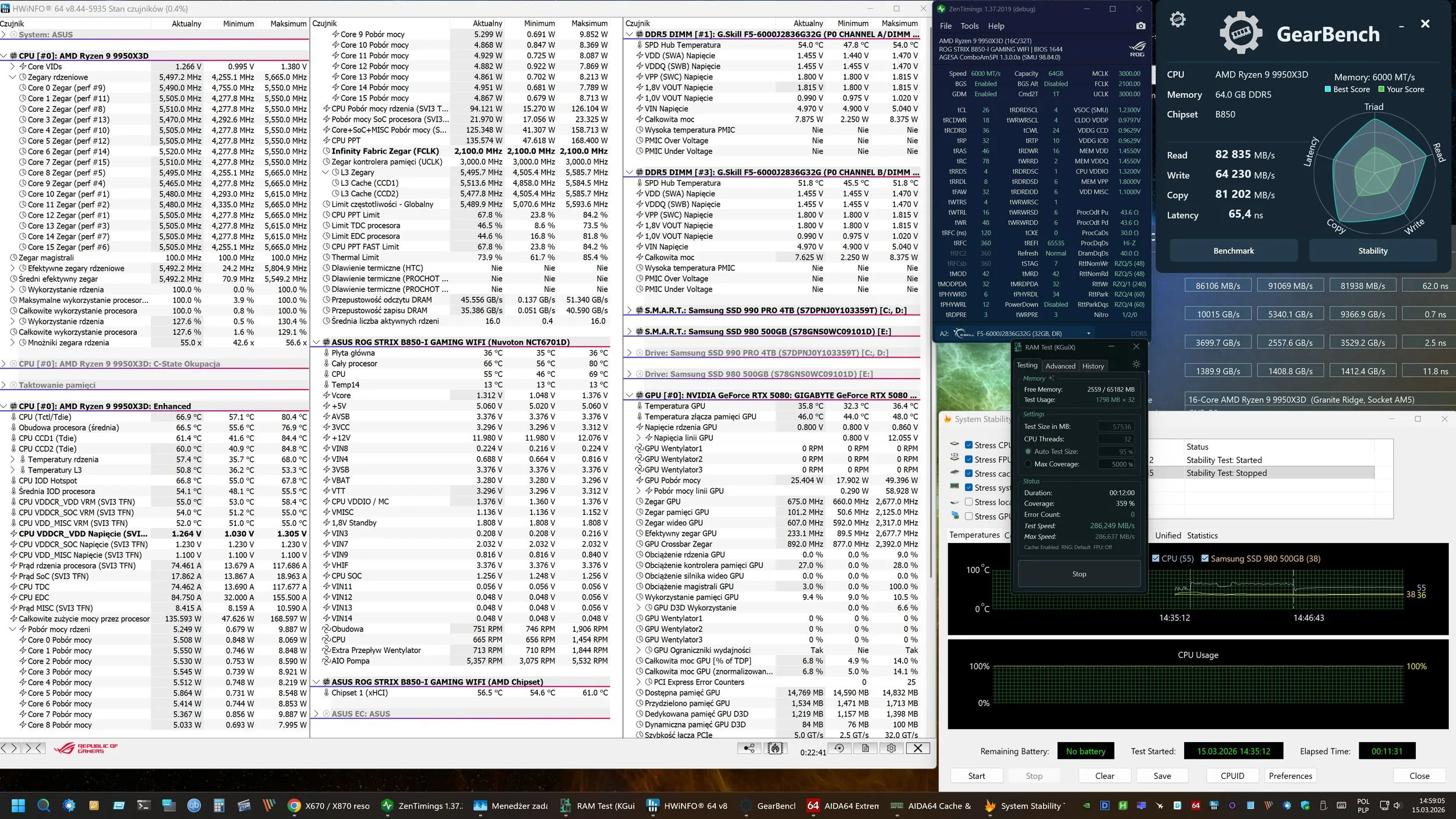Click HWiNFO collapse-columns left arrows button
This screenshot has width=1456, height=819.
9,748
